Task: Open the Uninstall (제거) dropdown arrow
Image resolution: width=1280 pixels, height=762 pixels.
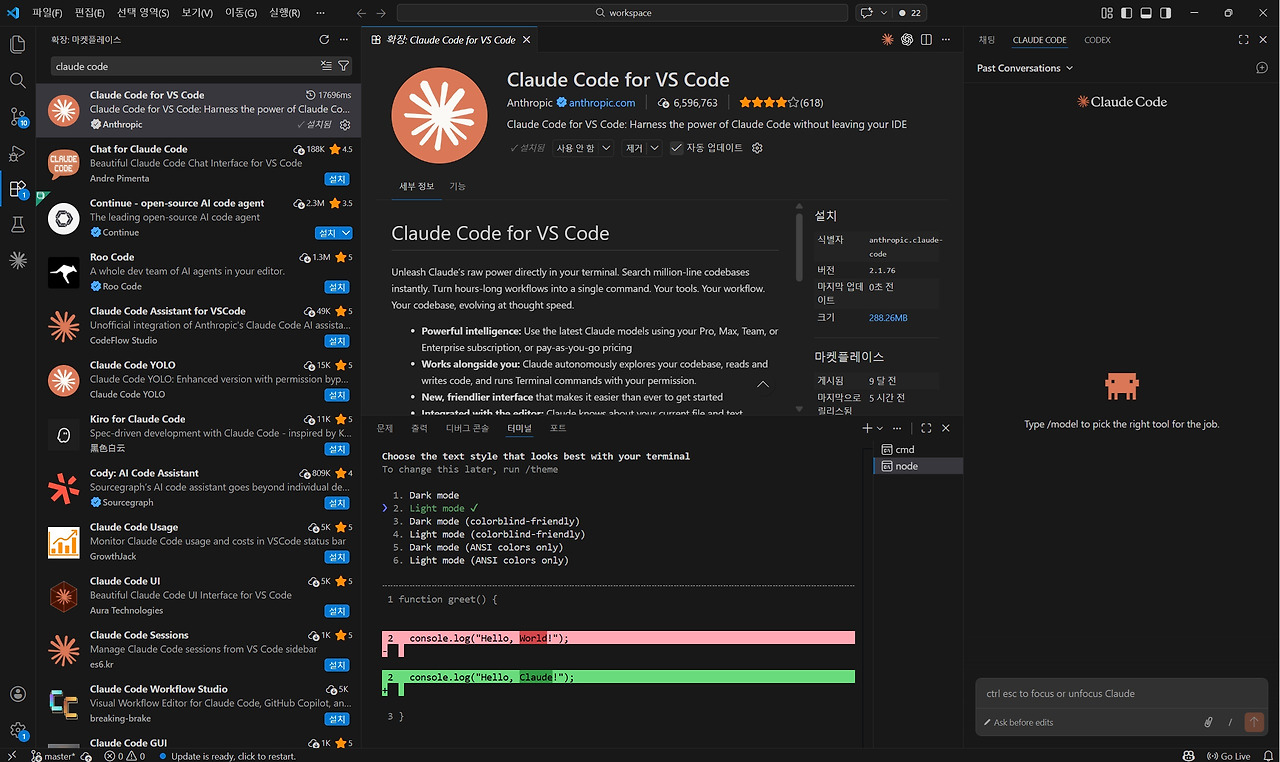Action: point(655,148)
